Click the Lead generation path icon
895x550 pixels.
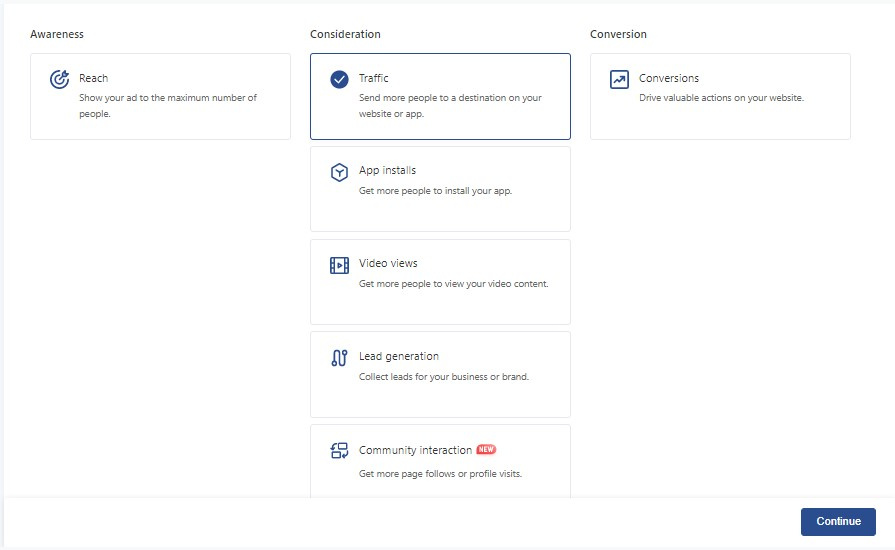tap(339, 358)
